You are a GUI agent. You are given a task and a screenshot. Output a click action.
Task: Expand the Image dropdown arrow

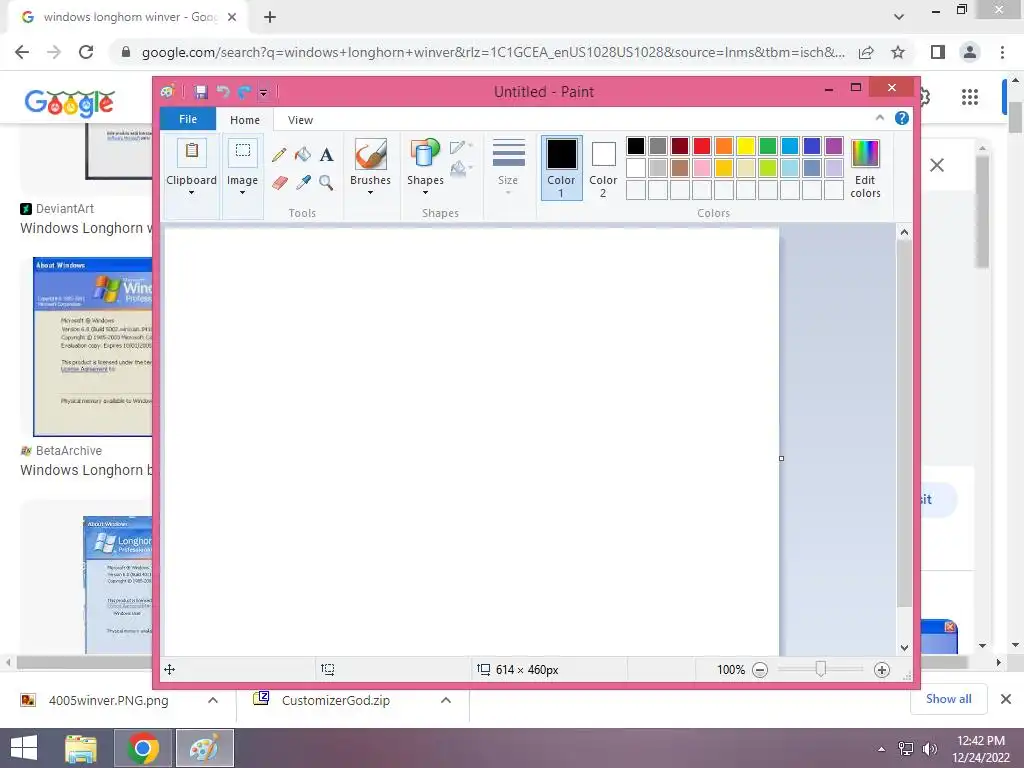coord(242,193)
